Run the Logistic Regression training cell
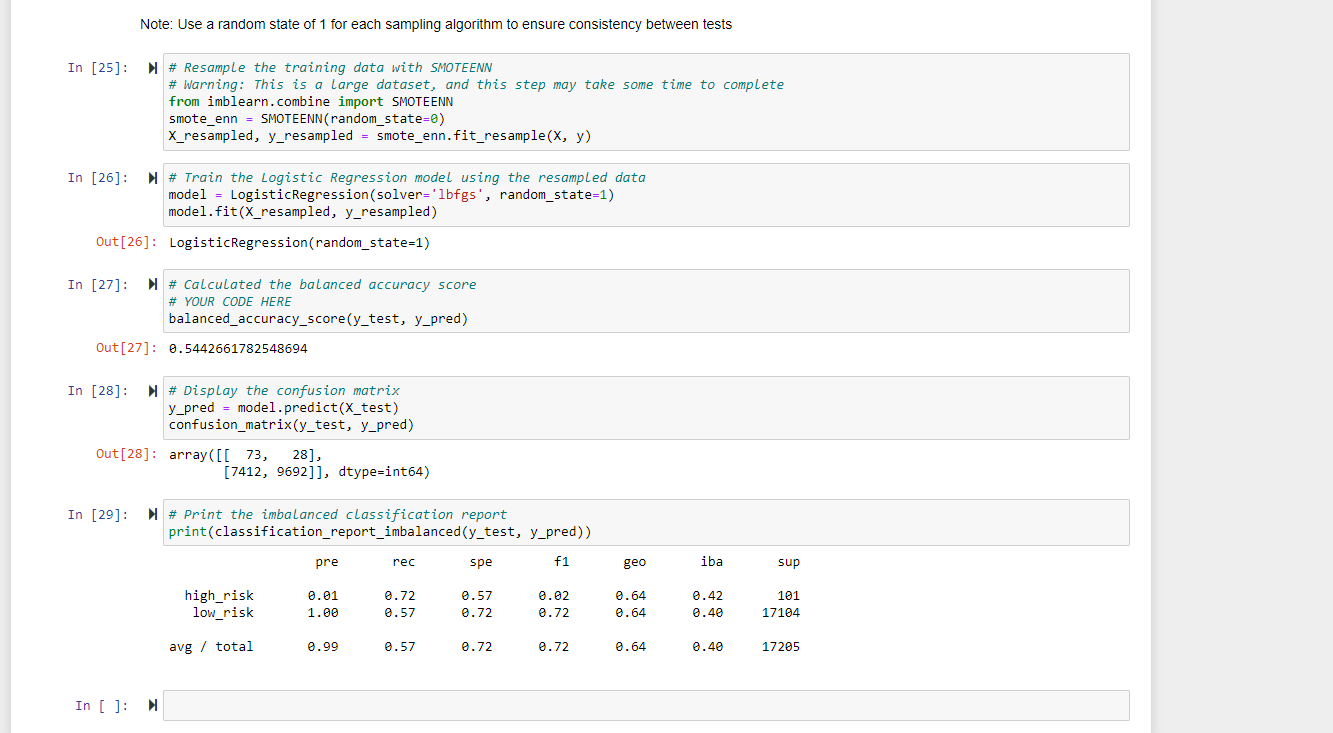The width and height of the screenshot is (1333, 733). coord(152,178)
